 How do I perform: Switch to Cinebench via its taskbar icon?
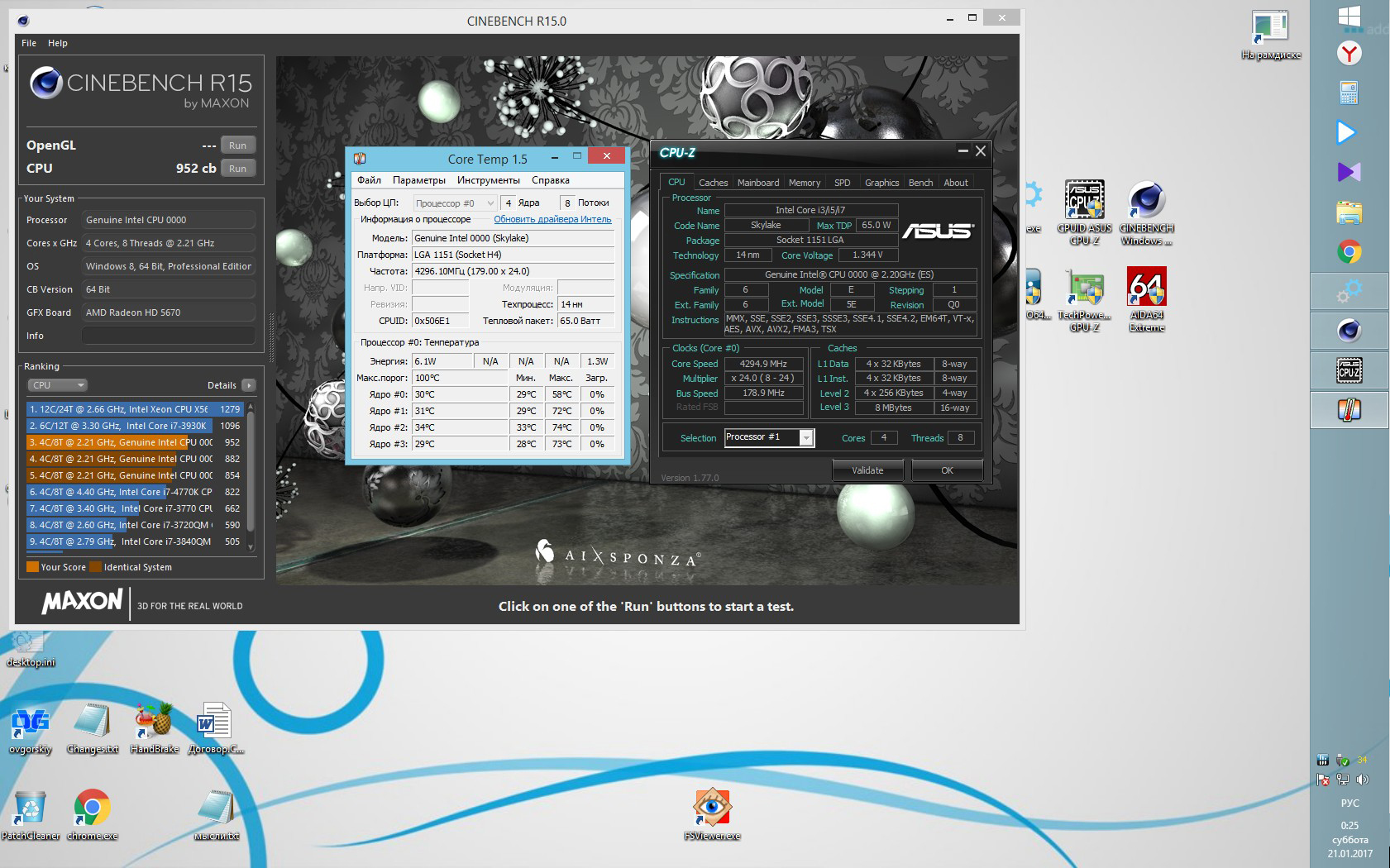tap(1349, 331)
